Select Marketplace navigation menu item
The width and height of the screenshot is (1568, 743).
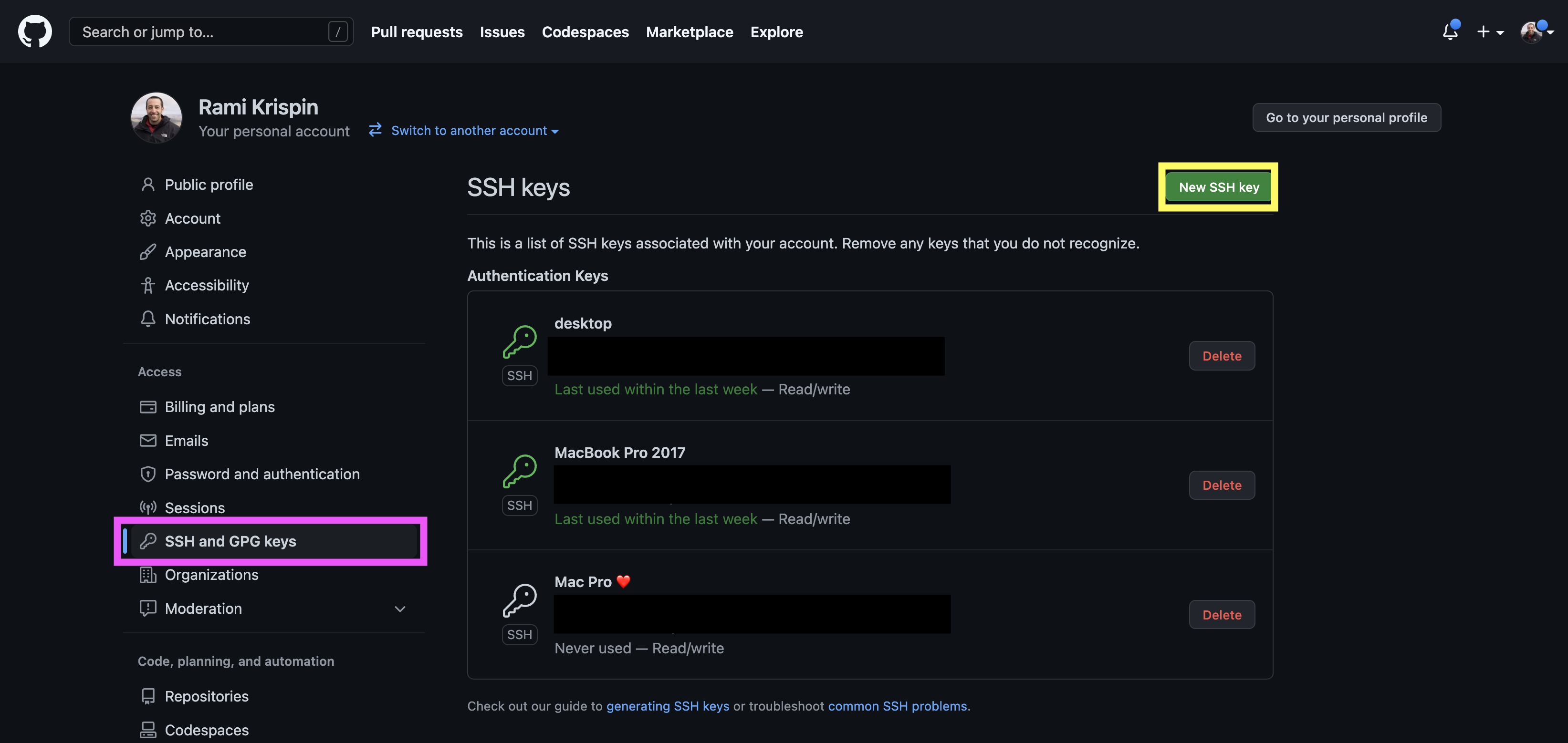[x=689, y=31]
